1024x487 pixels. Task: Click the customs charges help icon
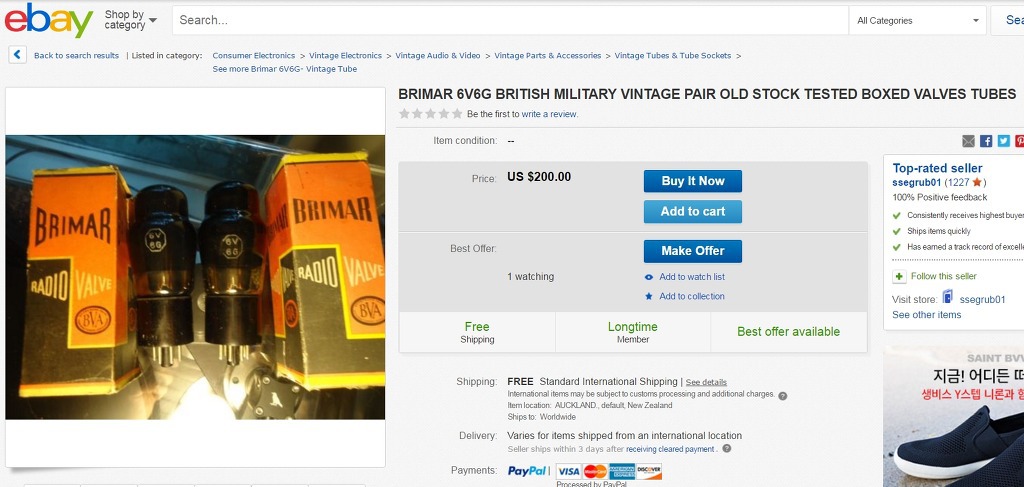point(783,395)
